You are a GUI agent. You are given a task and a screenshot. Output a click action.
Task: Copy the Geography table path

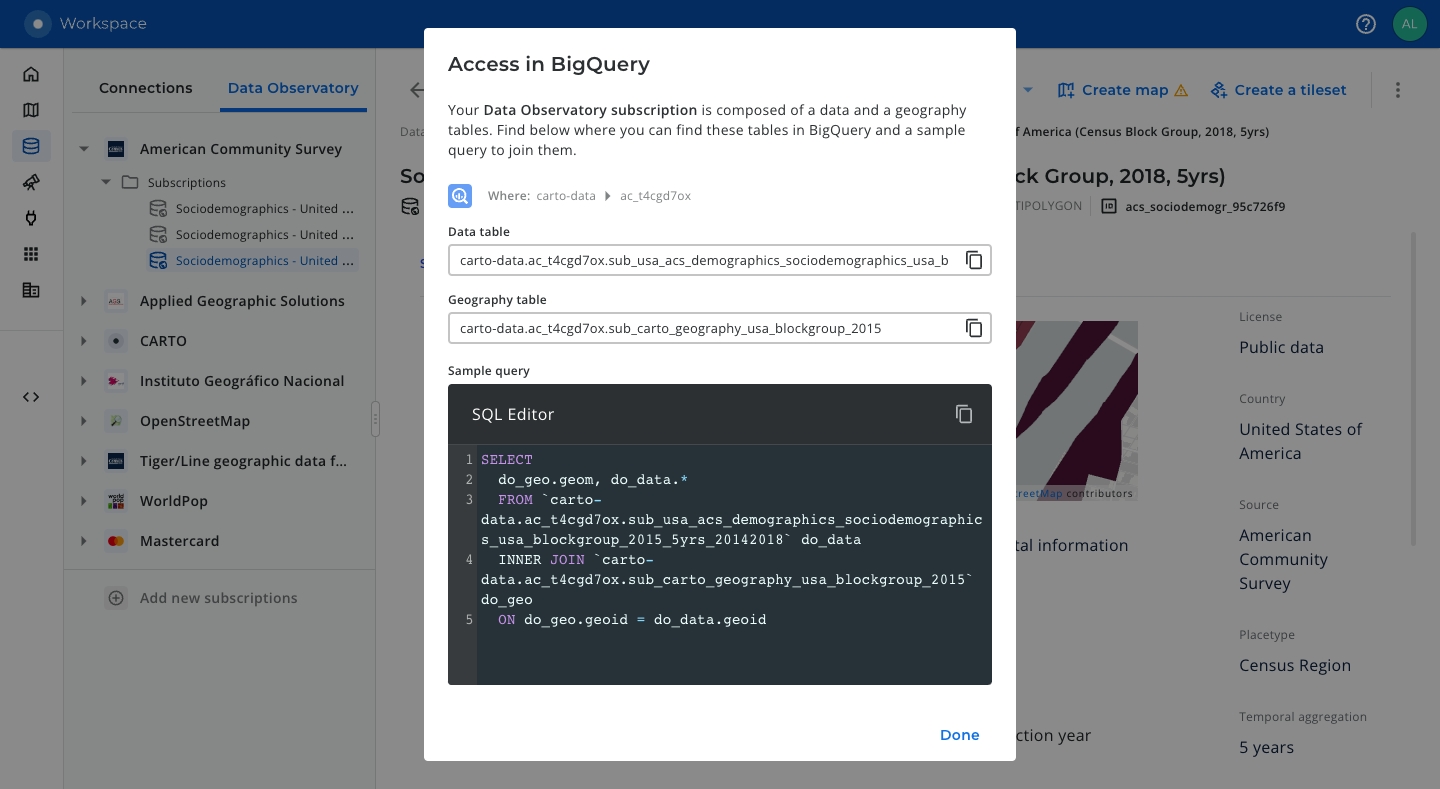tap(973, 328)
